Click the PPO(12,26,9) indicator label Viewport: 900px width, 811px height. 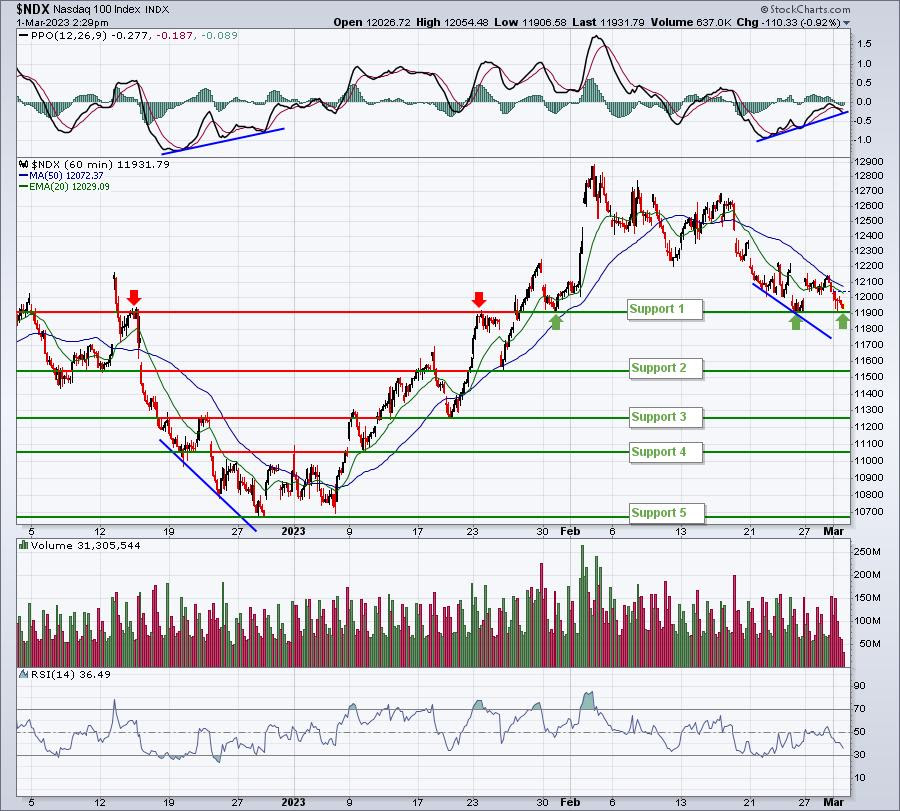pyautogui.click(x=69, y=35)
